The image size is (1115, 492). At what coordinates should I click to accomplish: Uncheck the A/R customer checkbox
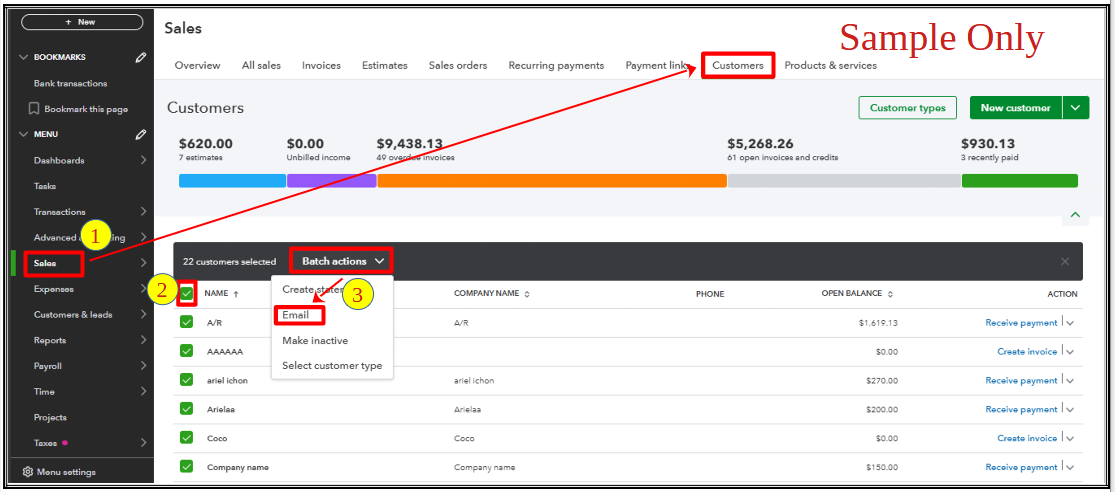point(186,322)
